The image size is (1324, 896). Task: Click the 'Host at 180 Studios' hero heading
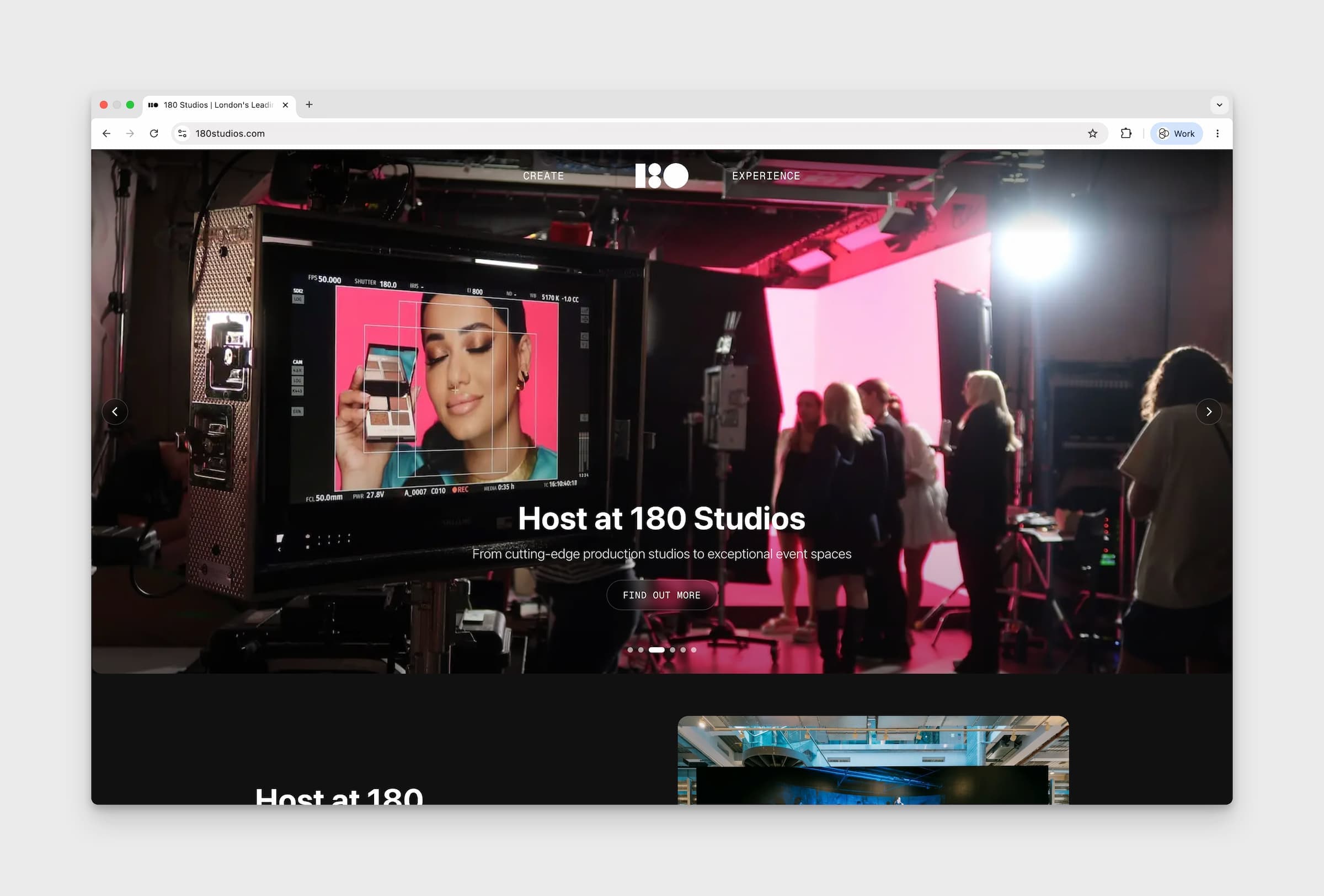pos(661,519)
